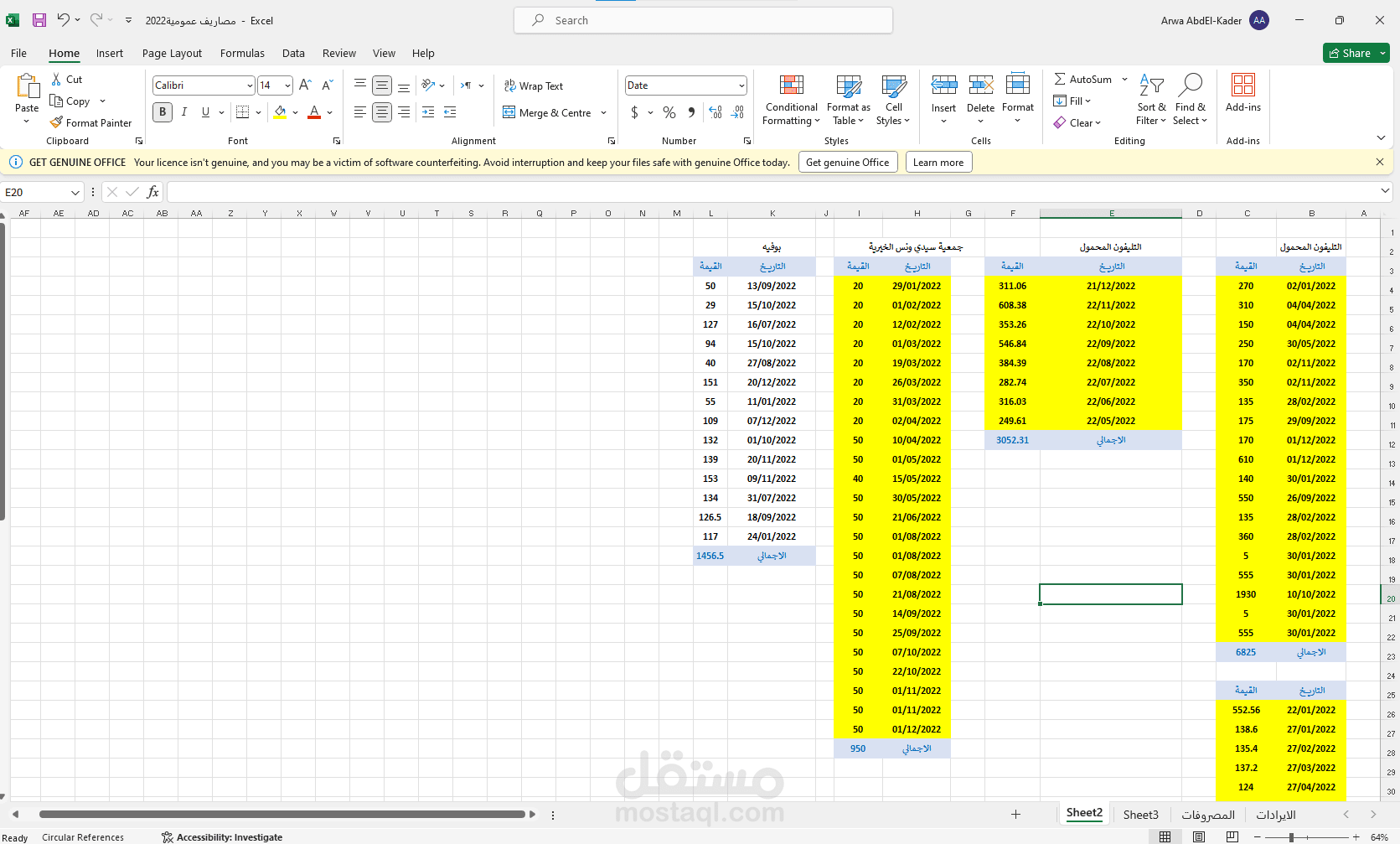Open the Add-ins button
The image size is (1400, 844).
(1242, 92)
